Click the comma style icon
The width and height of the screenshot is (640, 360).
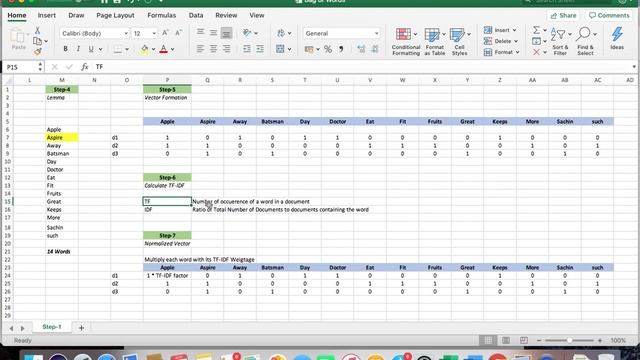click(x=341, y=49)
